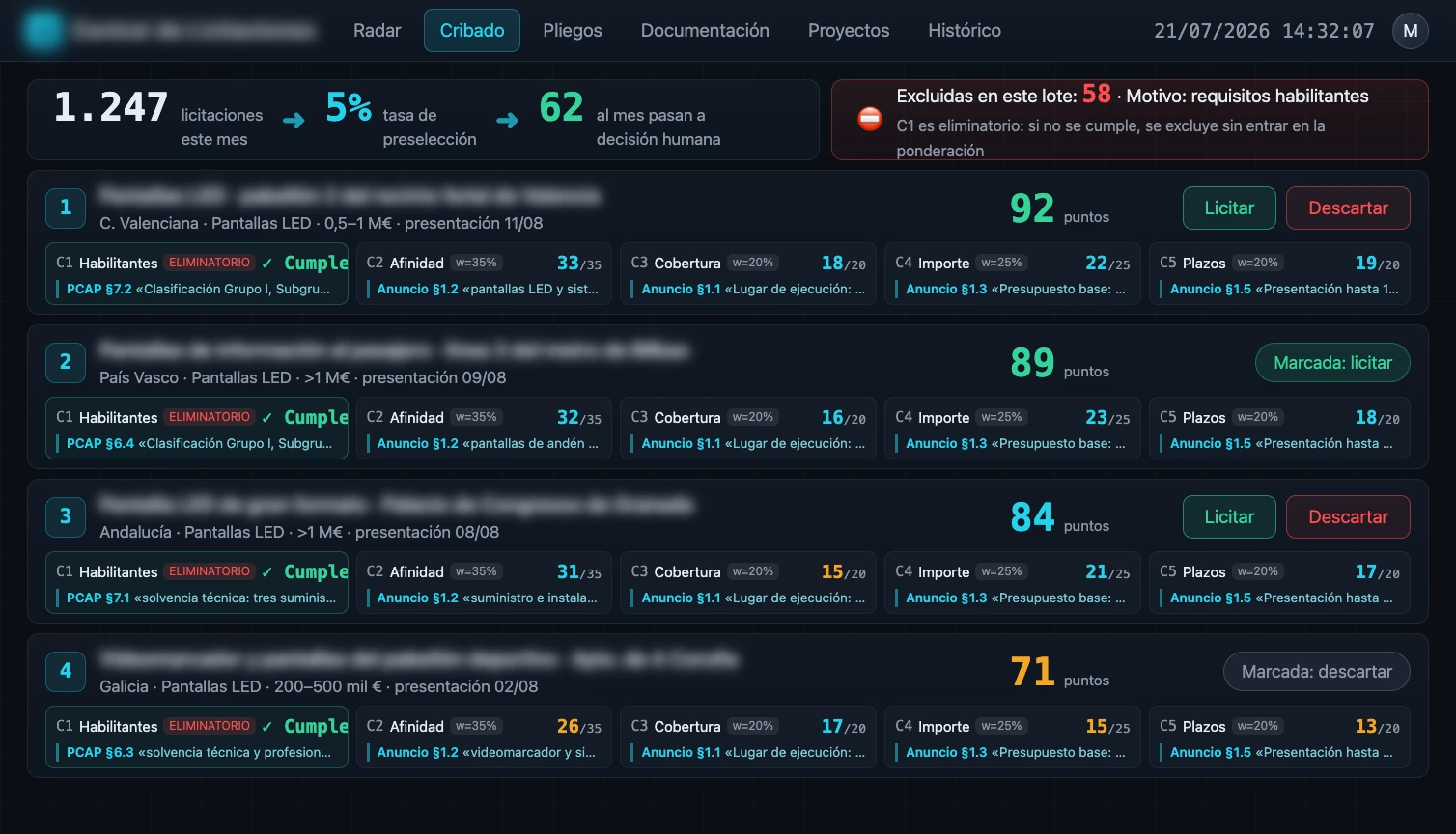Select rank badge 4 of the Galicia tender
Viewport: 1456px width, 834px height.
(x=66, y=670)
